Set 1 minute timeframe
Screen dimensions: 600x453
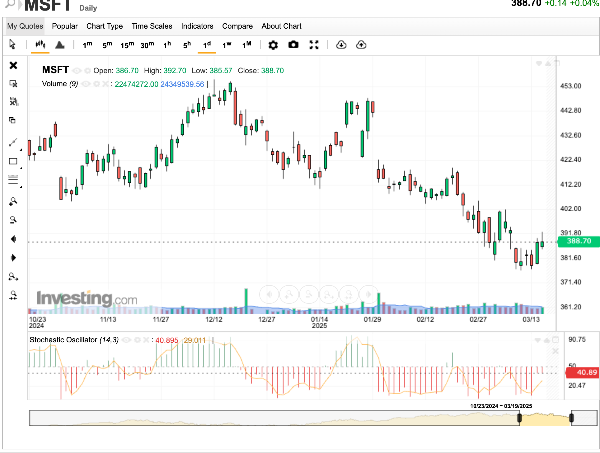point(87,45)
